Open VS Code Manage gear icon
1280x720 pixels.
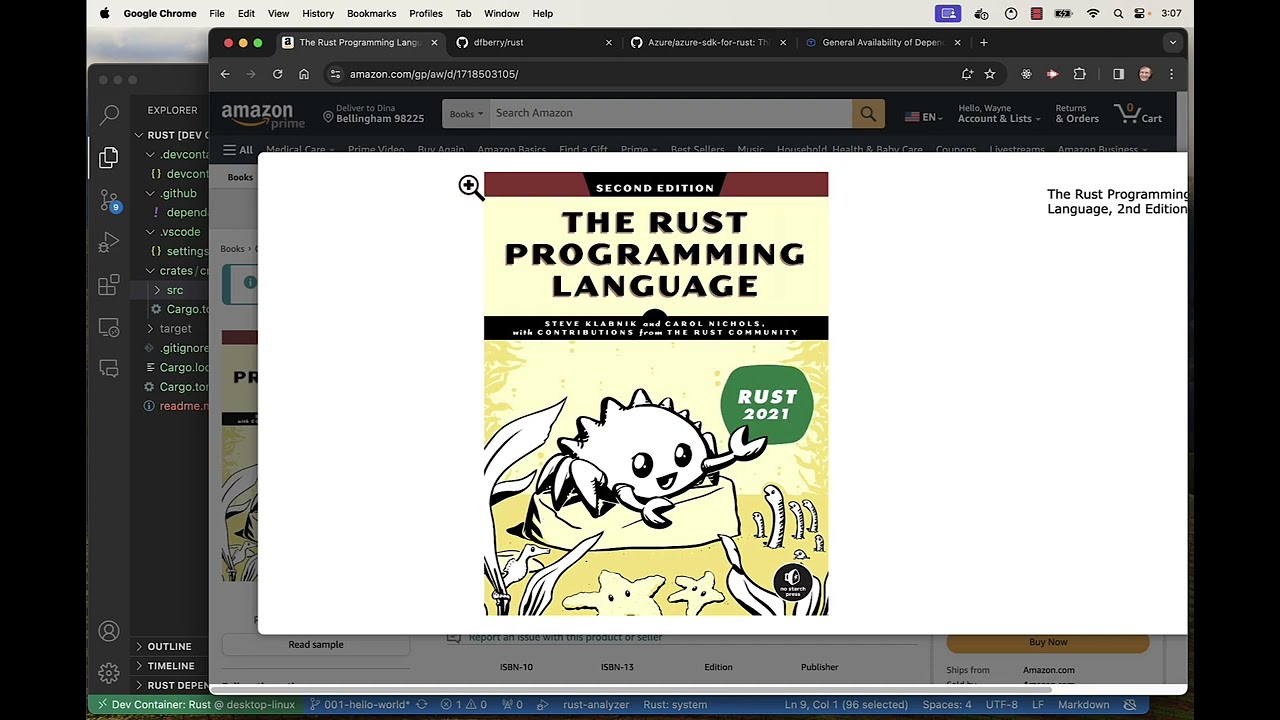click(109, 673)
